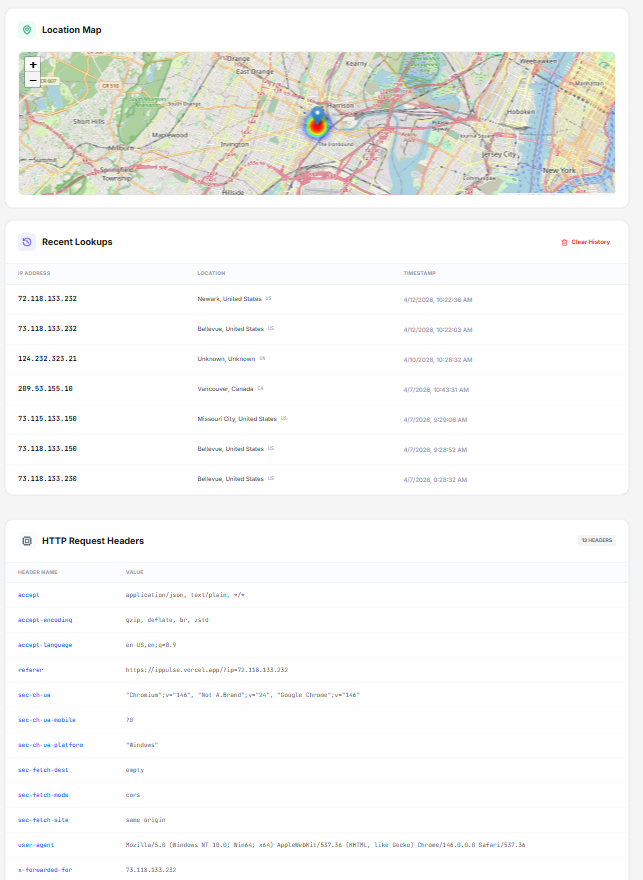Screen dimensions: 643x880
Task: Click the timestamp in the Missouri City row
Action: 435,420
